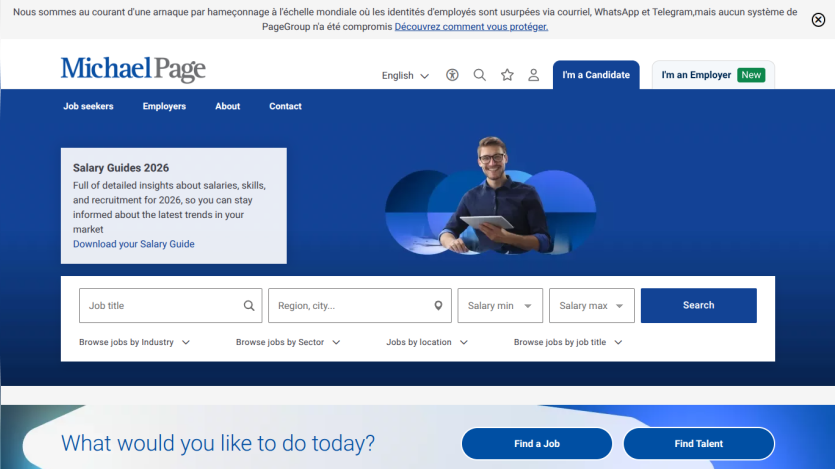Viewport: 835px width, 469px height.
Task: Open the English language dropdown
Action: click(405, 76)
